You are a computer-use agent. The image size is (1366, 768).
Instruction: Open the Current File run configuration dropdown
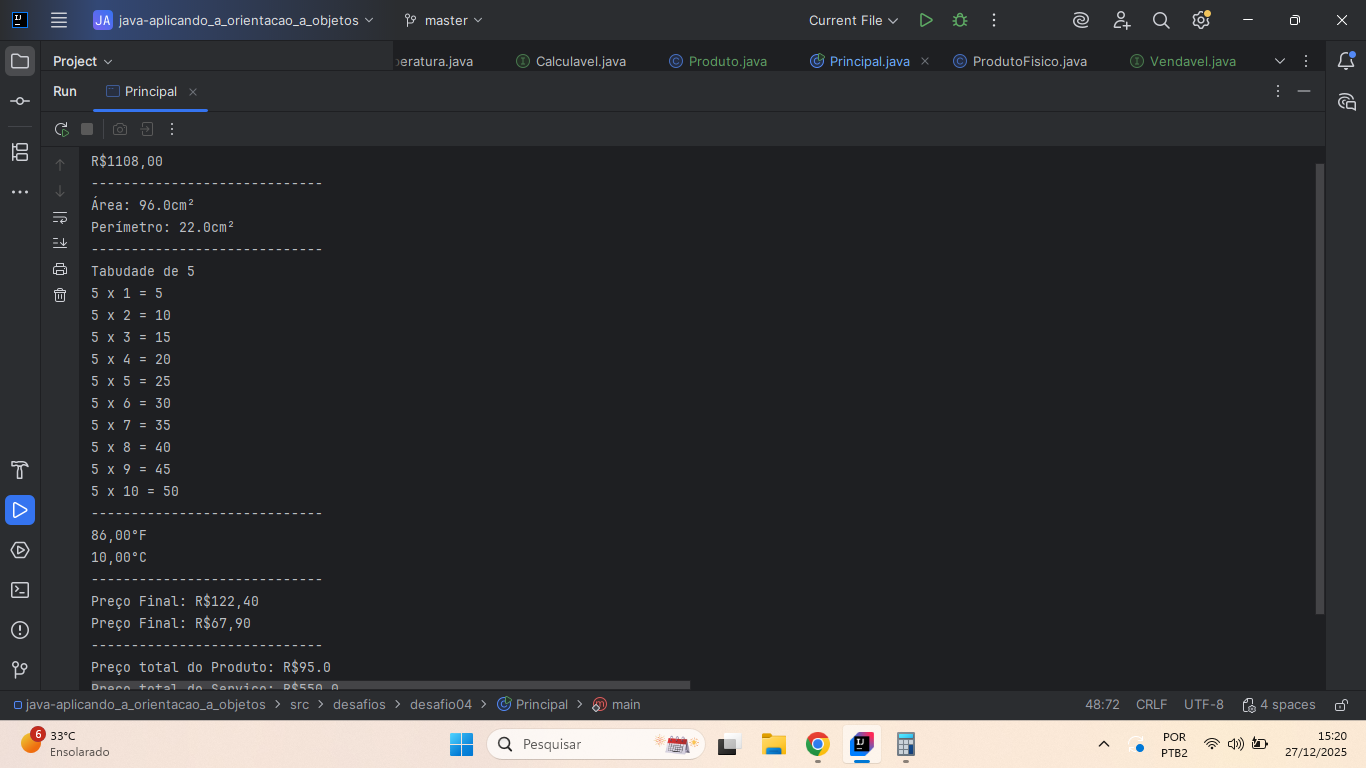coord(854,20)
